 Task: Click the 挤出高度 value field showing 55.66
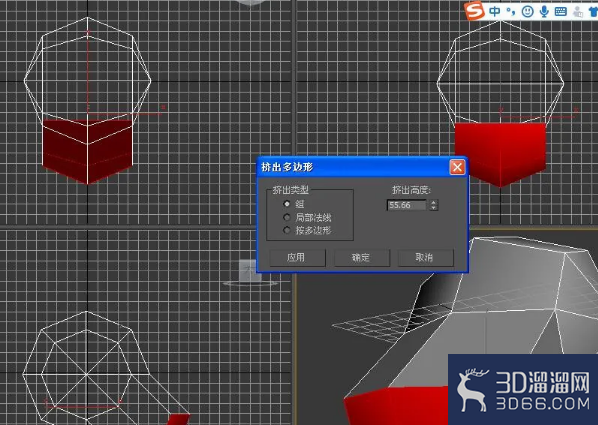click(407, 205)
